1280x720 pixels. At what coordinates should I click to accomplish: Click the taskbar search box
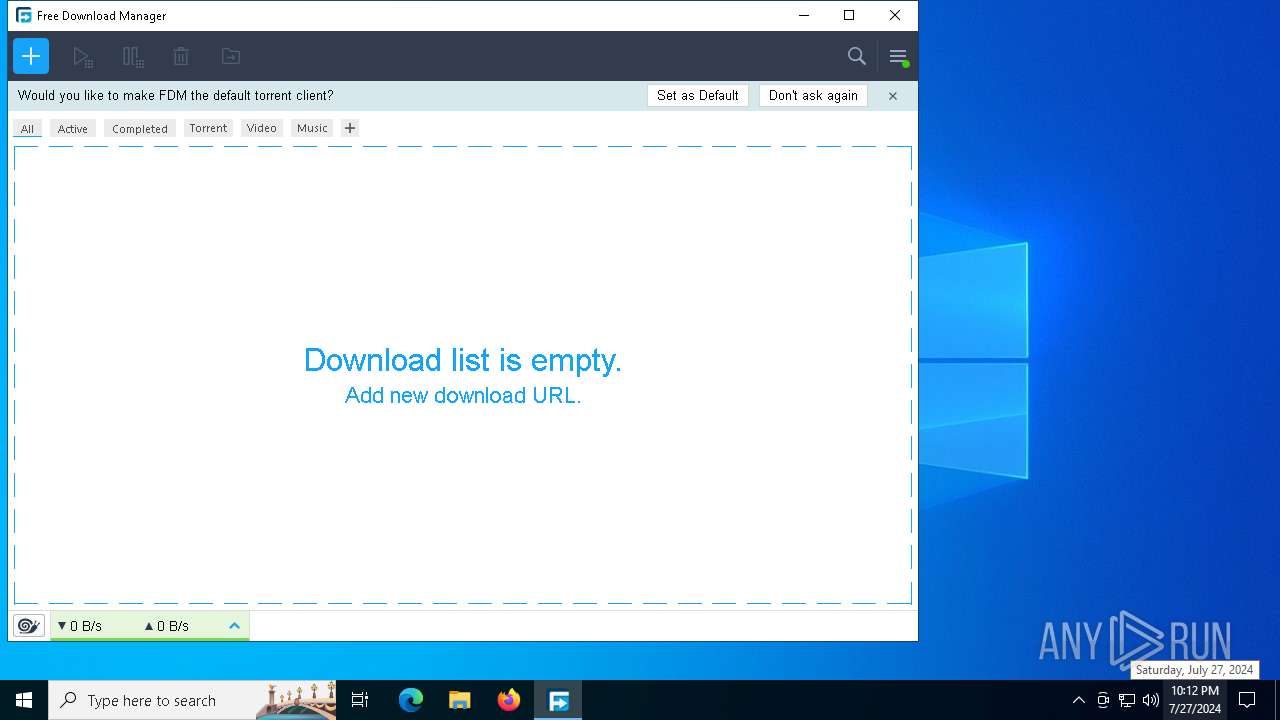[192, 700]
